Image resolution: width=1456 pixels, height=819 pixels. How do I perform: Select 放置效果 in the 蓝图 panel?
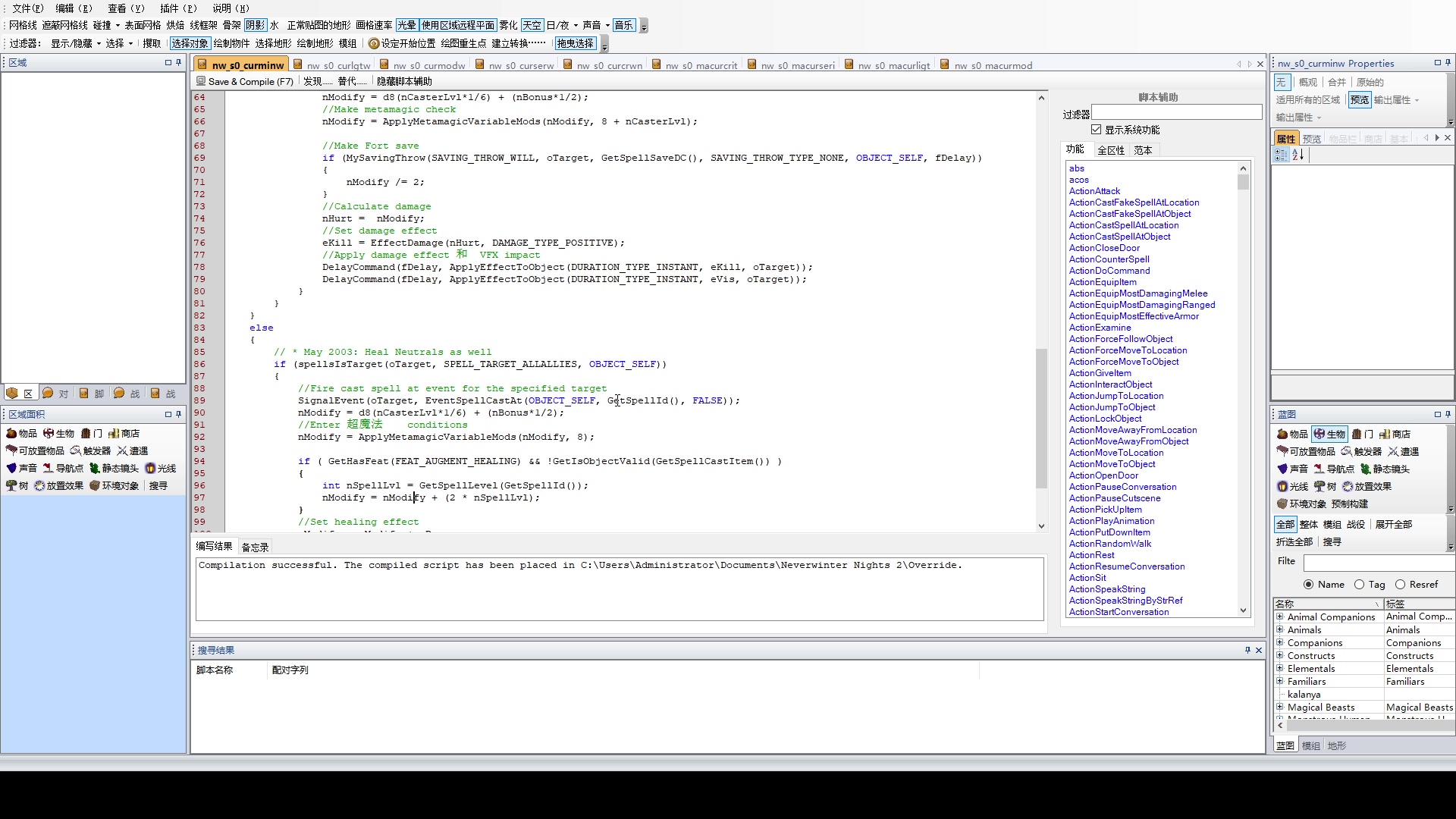click(1367, 486)
